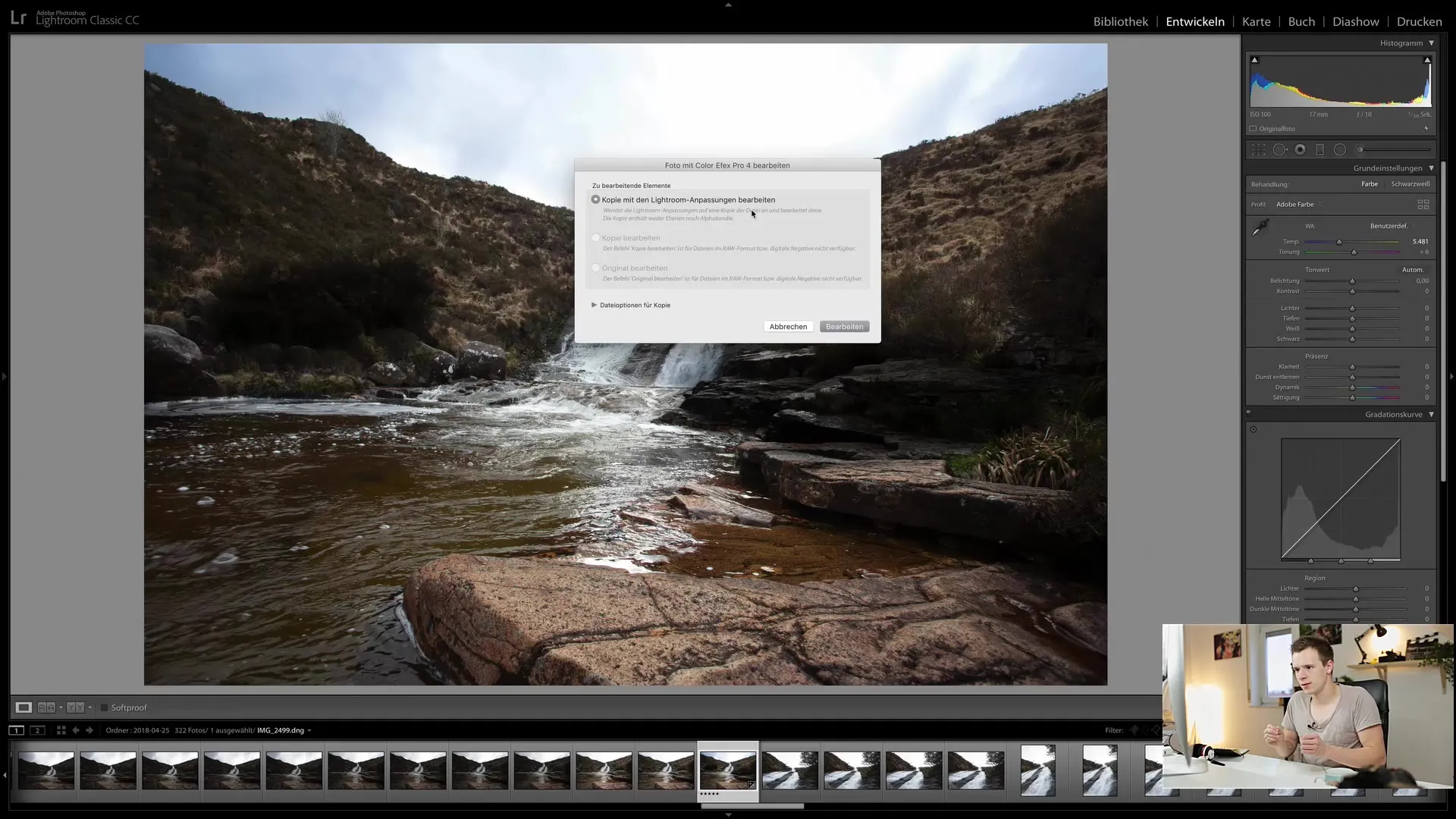Open the white balance Benutzerdef. dropdown
1456x819 pixels.
tap(1392, 226)
